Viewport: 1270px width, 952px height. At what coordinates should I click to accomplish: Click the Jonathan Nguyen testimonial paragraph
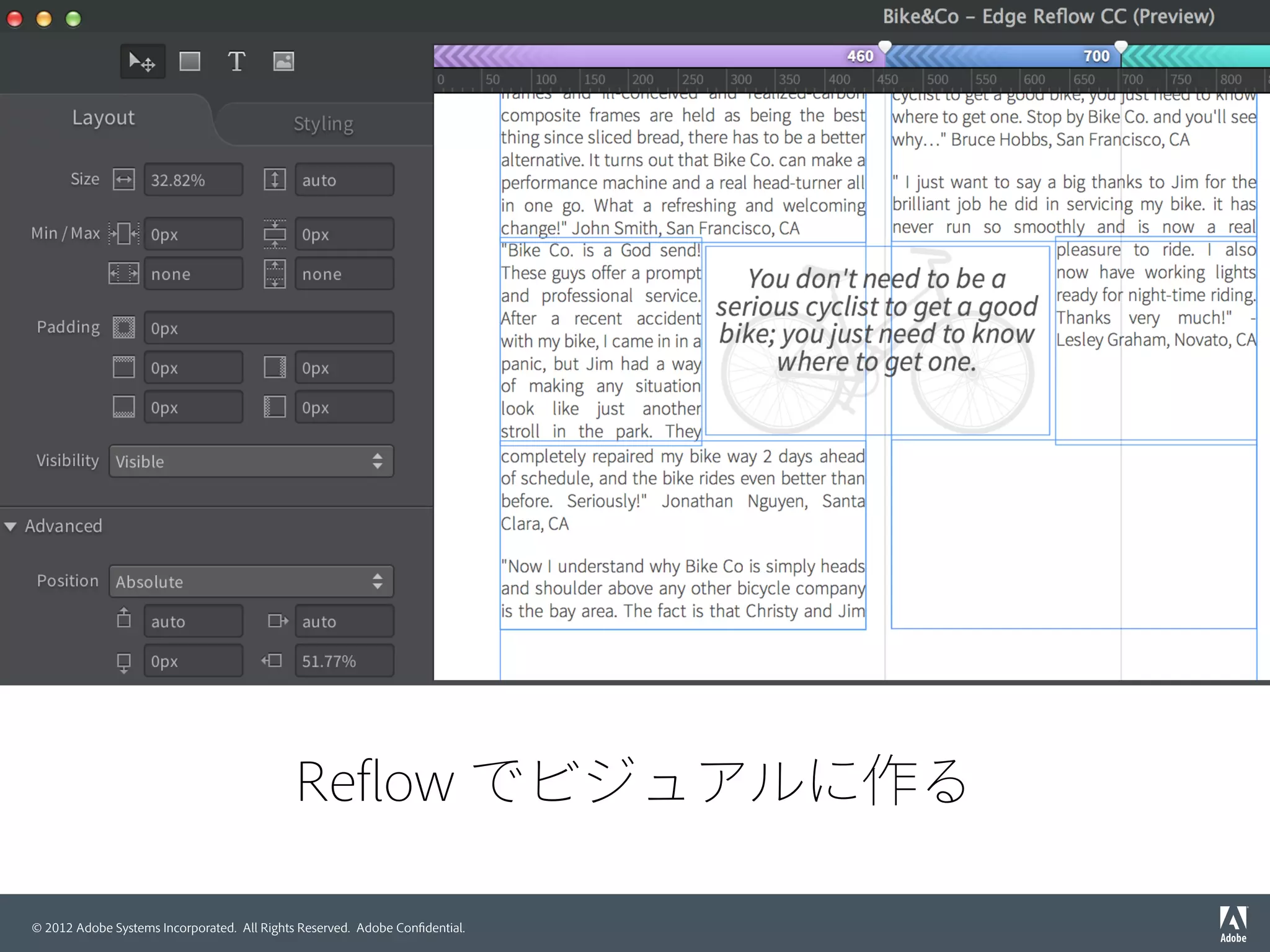pyautogui.click(x=683, y=490)
